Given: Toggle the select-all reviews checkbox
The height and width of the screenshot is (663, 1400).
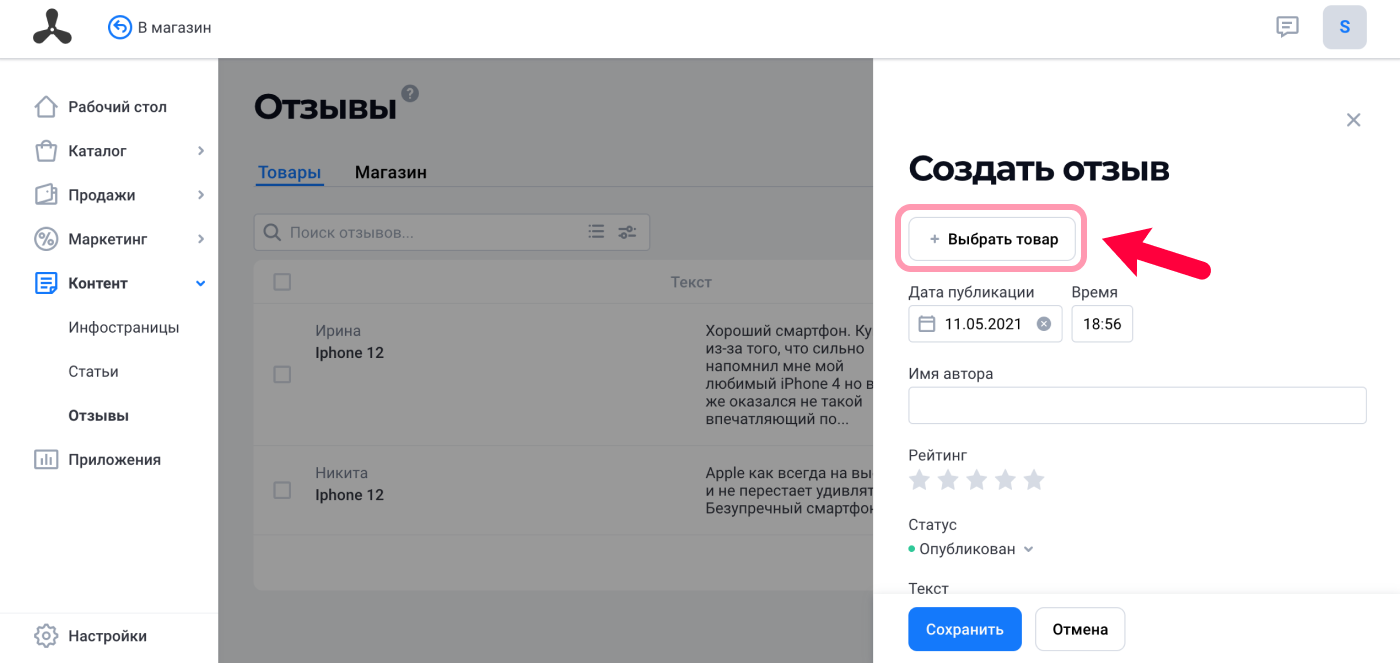Looking at the screenshot, I should 282,282.
